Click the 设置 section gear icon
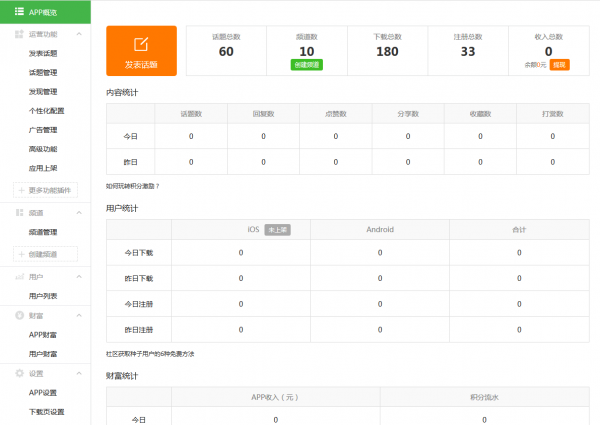This screenshot has height=425, width=600. pos(19,373)
